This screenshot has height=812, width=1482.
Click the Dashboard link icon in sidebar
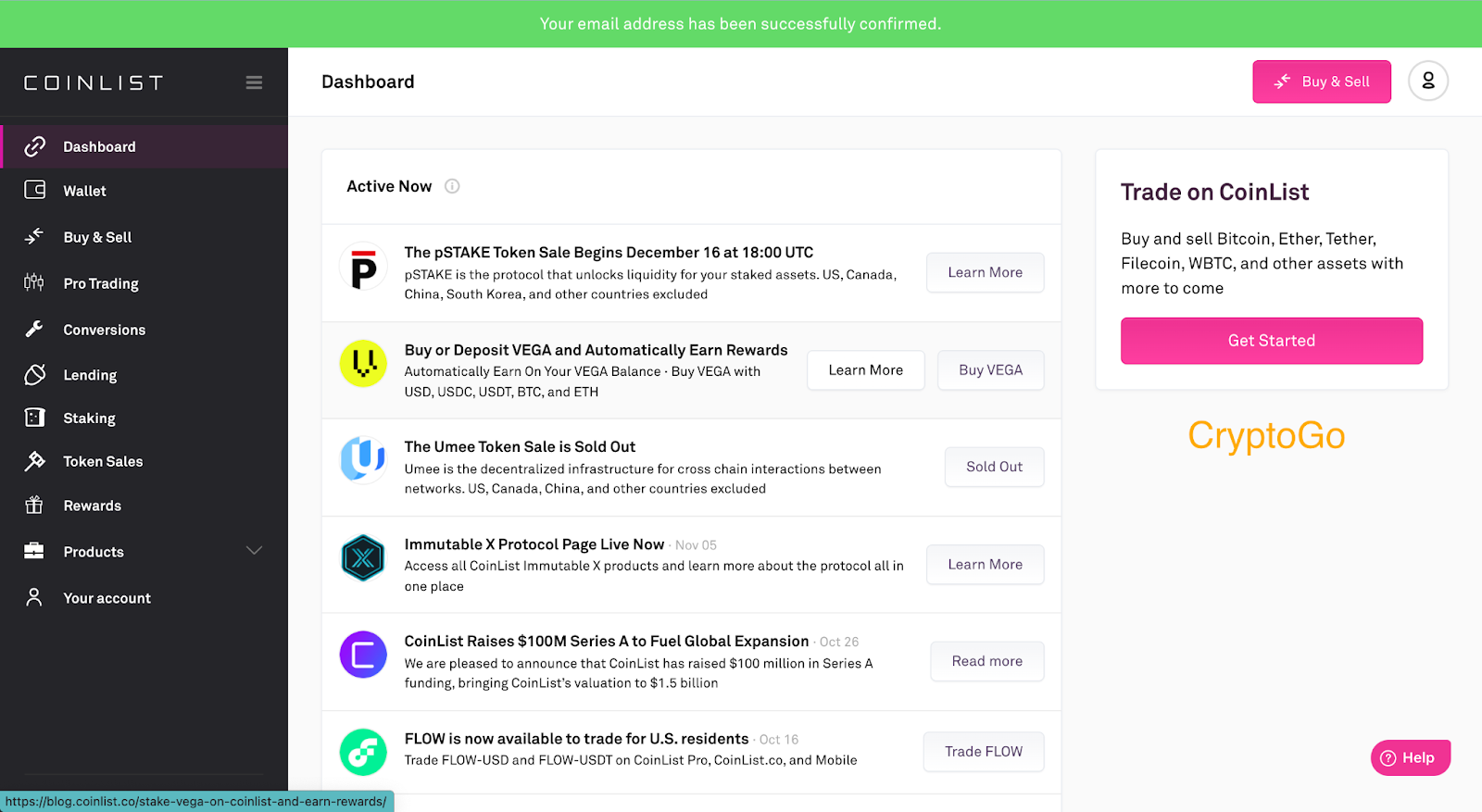tap(34, 146)
